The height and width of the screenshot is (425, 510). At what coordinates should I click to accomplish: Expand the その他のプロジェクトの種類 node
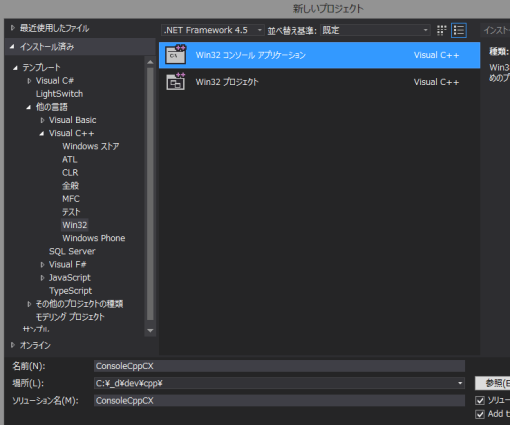pos(29,304)
